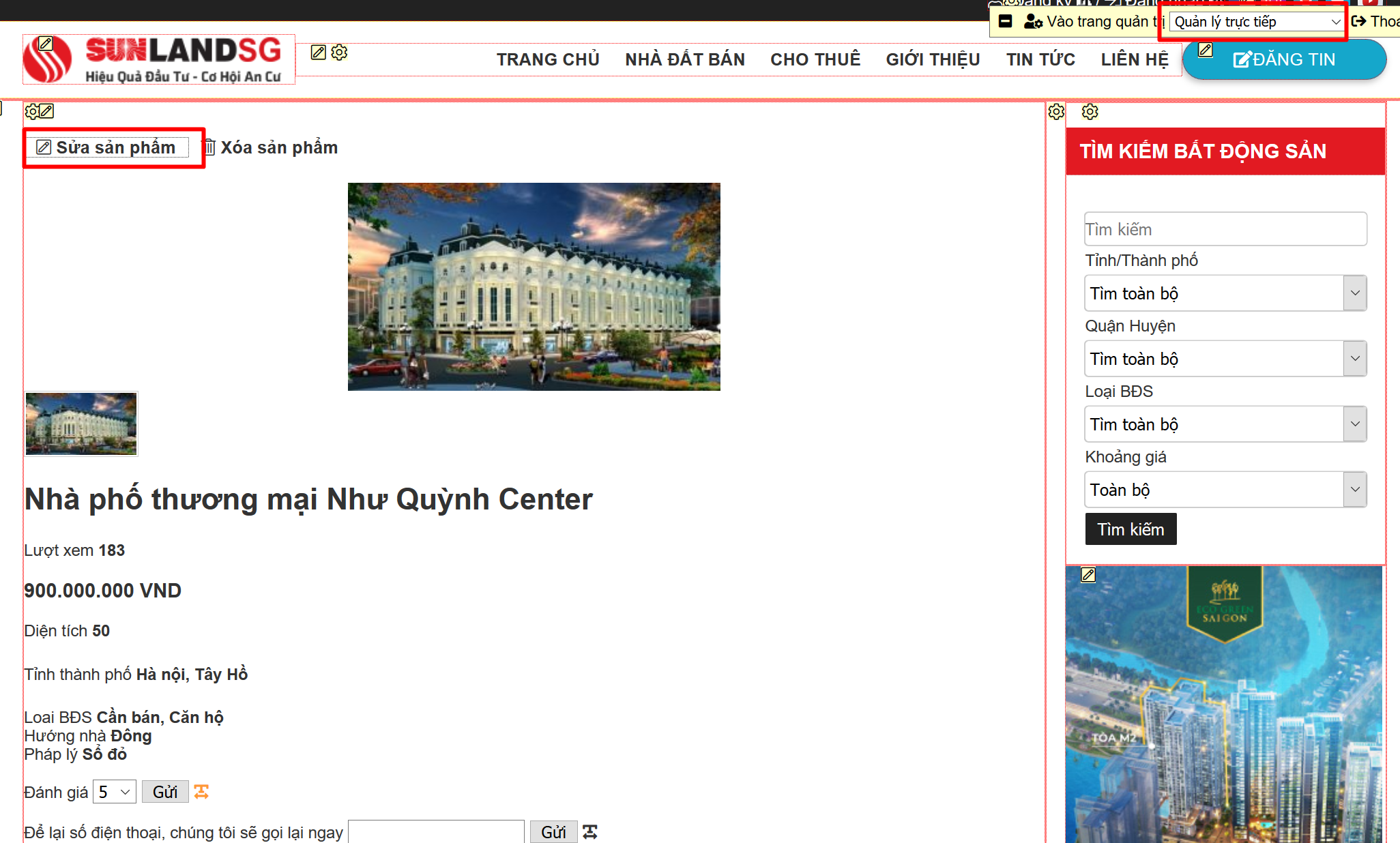
Task: Collapse the admin bar with the minus icon
Action: [1005, 21]
